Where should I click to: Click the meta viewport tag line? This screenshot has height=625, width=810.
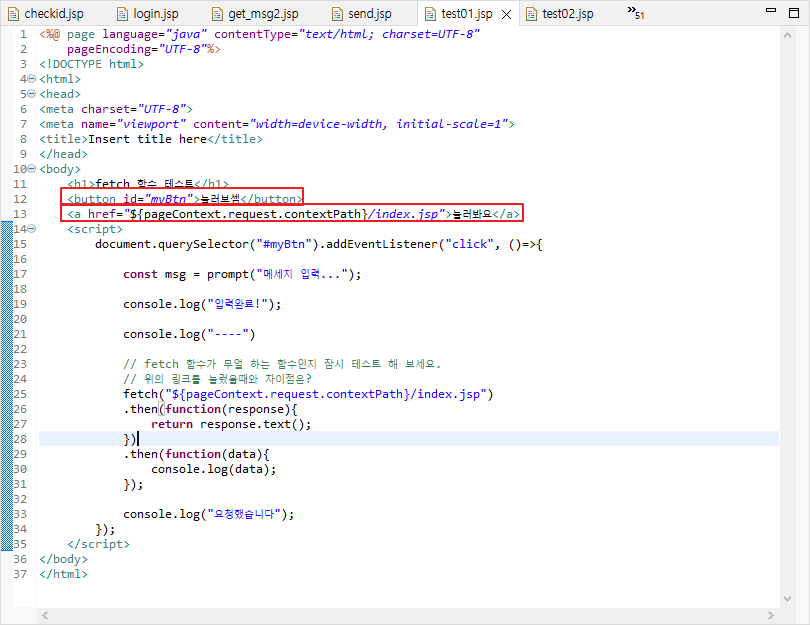(277, 124)
